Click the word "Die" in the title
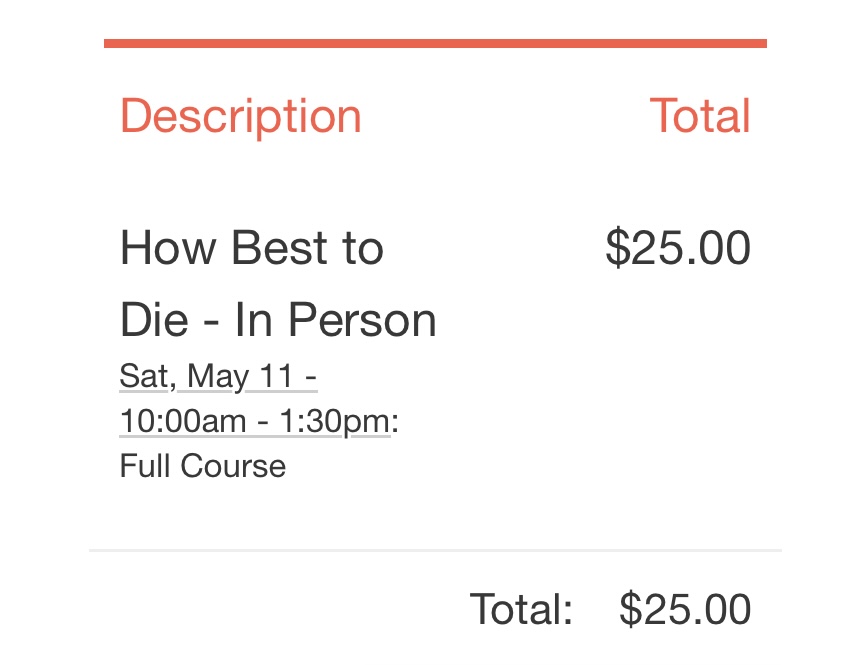Screen dimensions: 865x665 pyautogui.click(x=153, y=320)
